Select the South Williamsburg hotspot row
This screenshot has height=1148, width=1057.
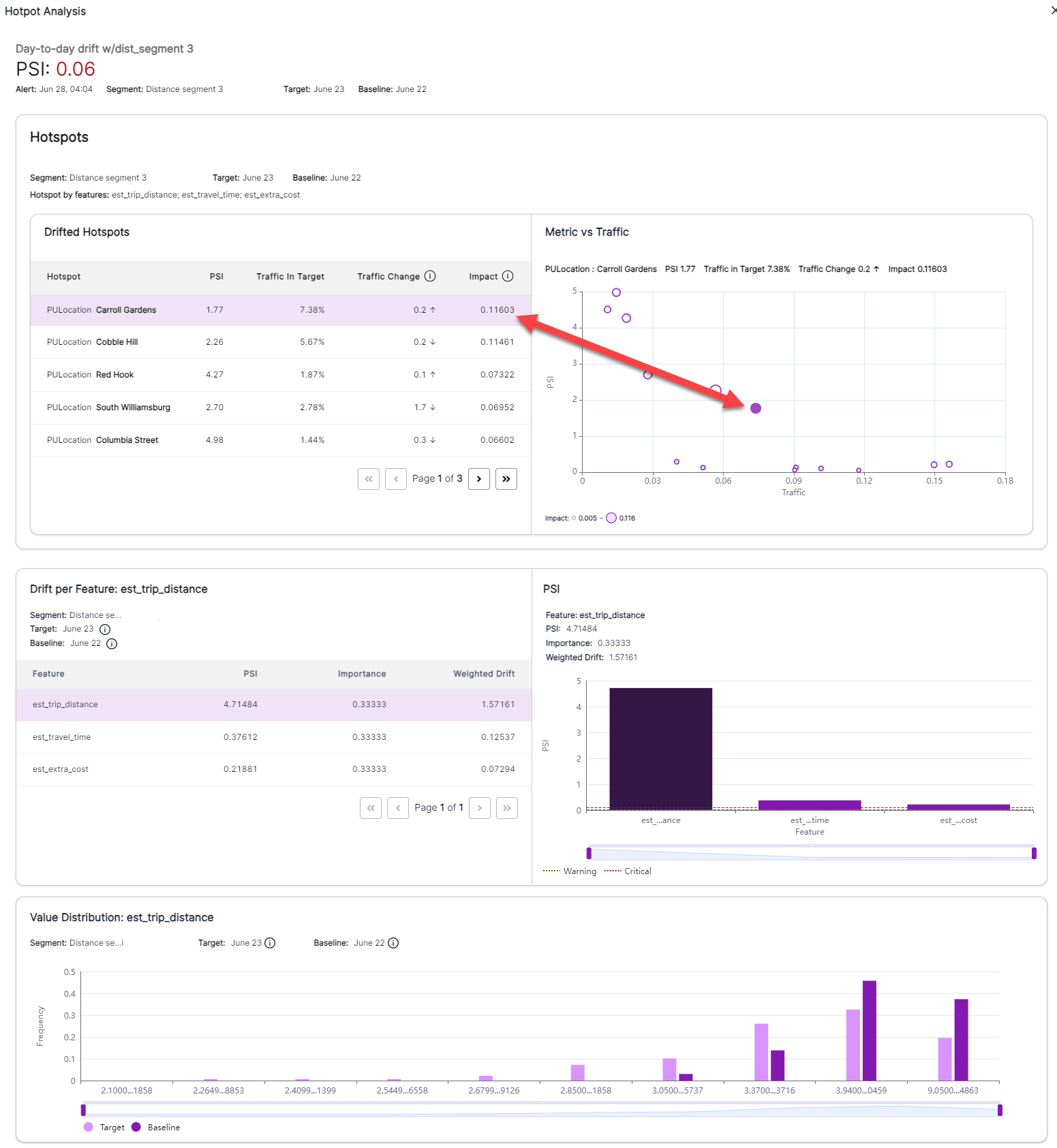(281, 407)
